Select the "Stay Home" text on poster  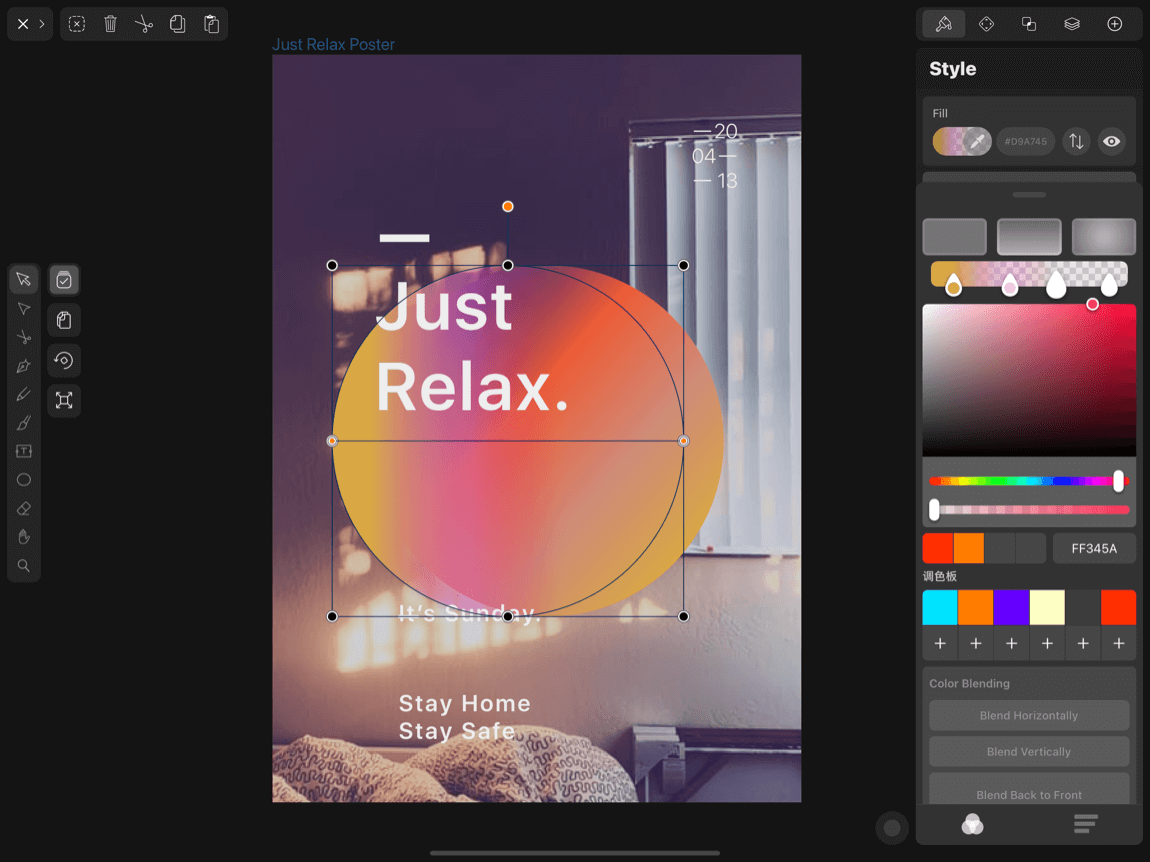pyautogui.click(x=464, y=704)
